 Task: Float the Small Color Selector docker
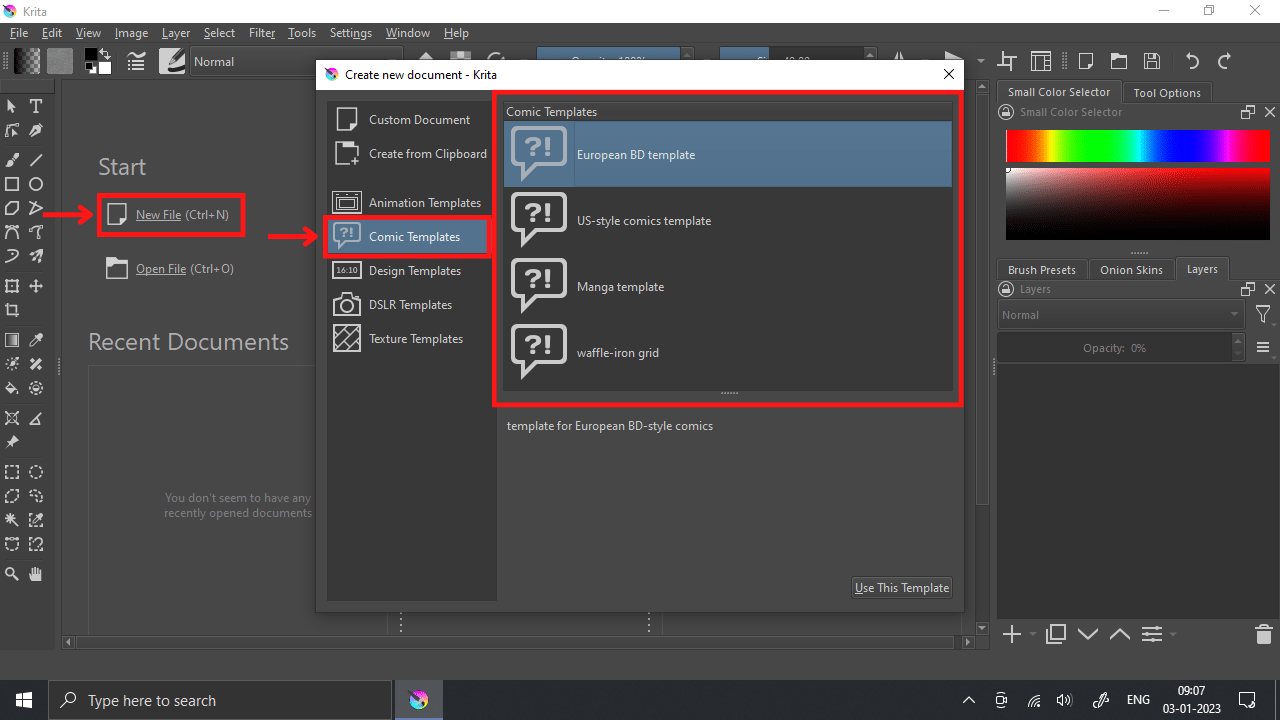pos(1247,112)
